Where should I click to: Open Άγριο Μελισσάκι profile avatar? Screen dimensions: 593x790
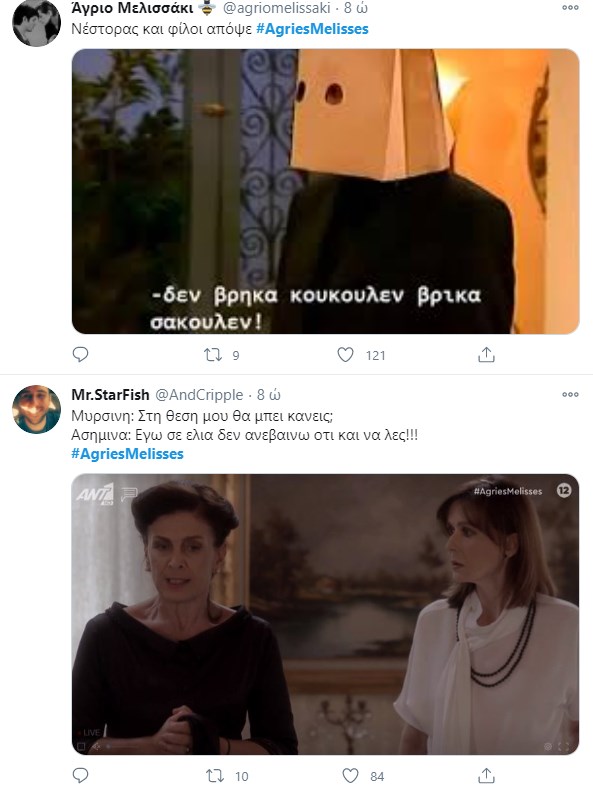[x=36, y=22]
